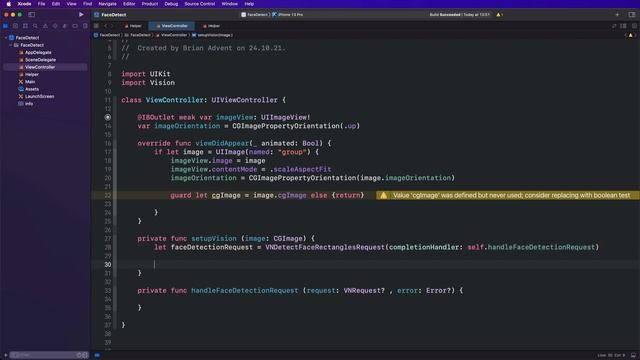Switch to the ViewController tab
Image resolution: width=640 pixels, height=360 pixels.
tap(172, 26)
